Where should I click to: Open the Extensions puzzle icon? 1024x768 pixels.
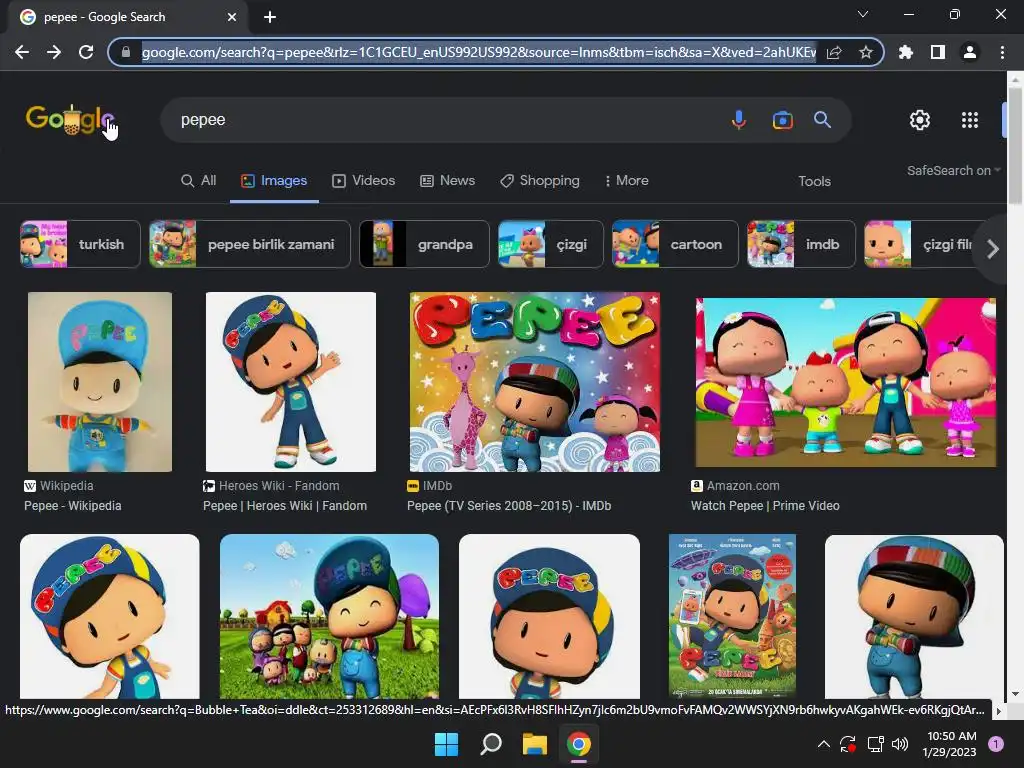click(906, 52)
